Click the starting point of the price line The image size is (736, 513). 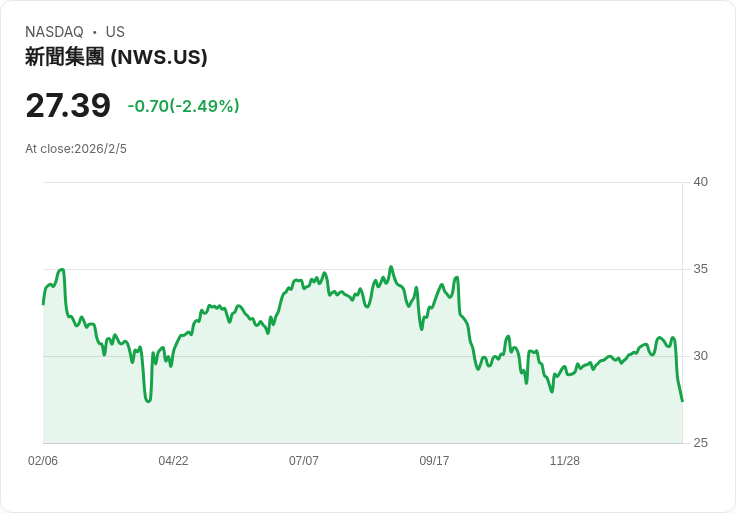(43, 304)
